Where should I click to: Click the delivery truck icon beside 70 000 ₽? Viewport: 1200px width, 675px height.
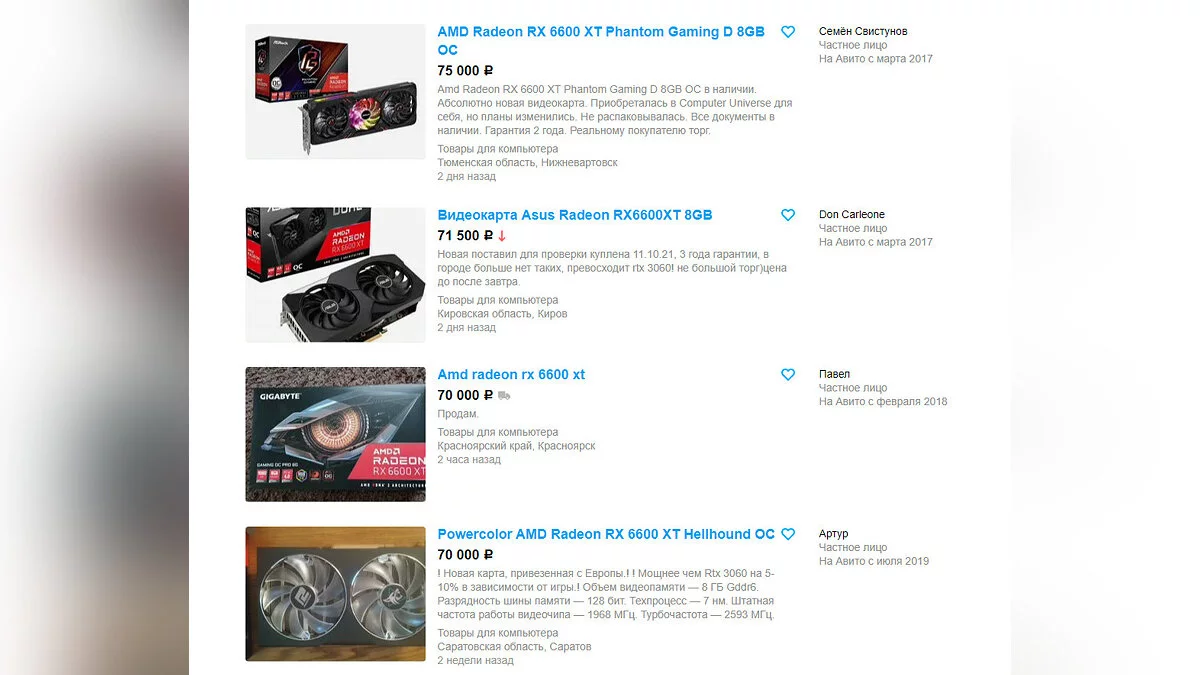504,395
